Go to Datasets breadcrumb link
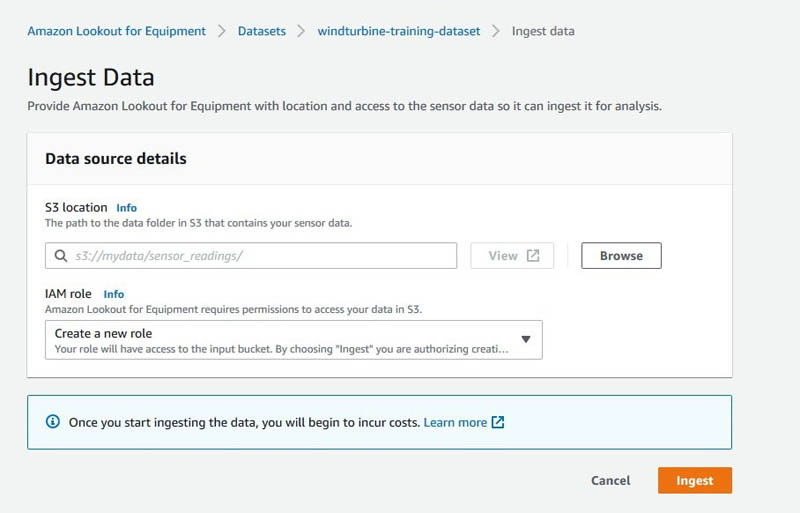The height and width of the screenshot is (513, 800). (262, 31)
